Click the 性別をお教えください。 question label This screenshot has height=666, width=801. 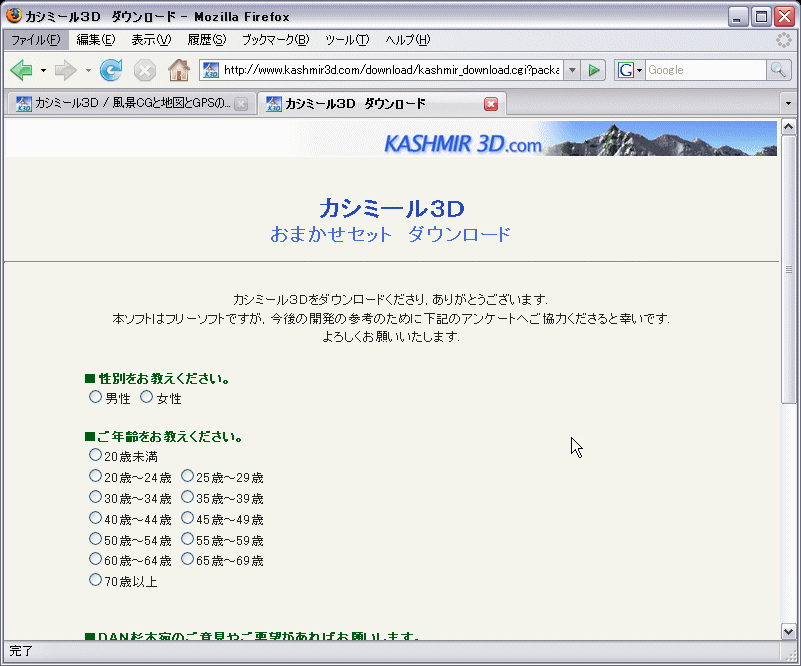(x=157, y=378)
